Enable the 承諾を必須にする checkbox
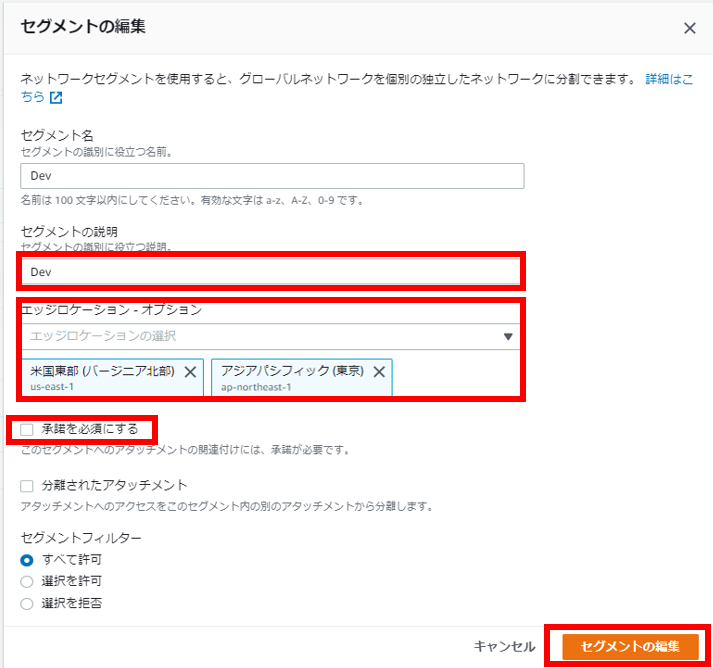713x668 pixels. coord(27,429)
